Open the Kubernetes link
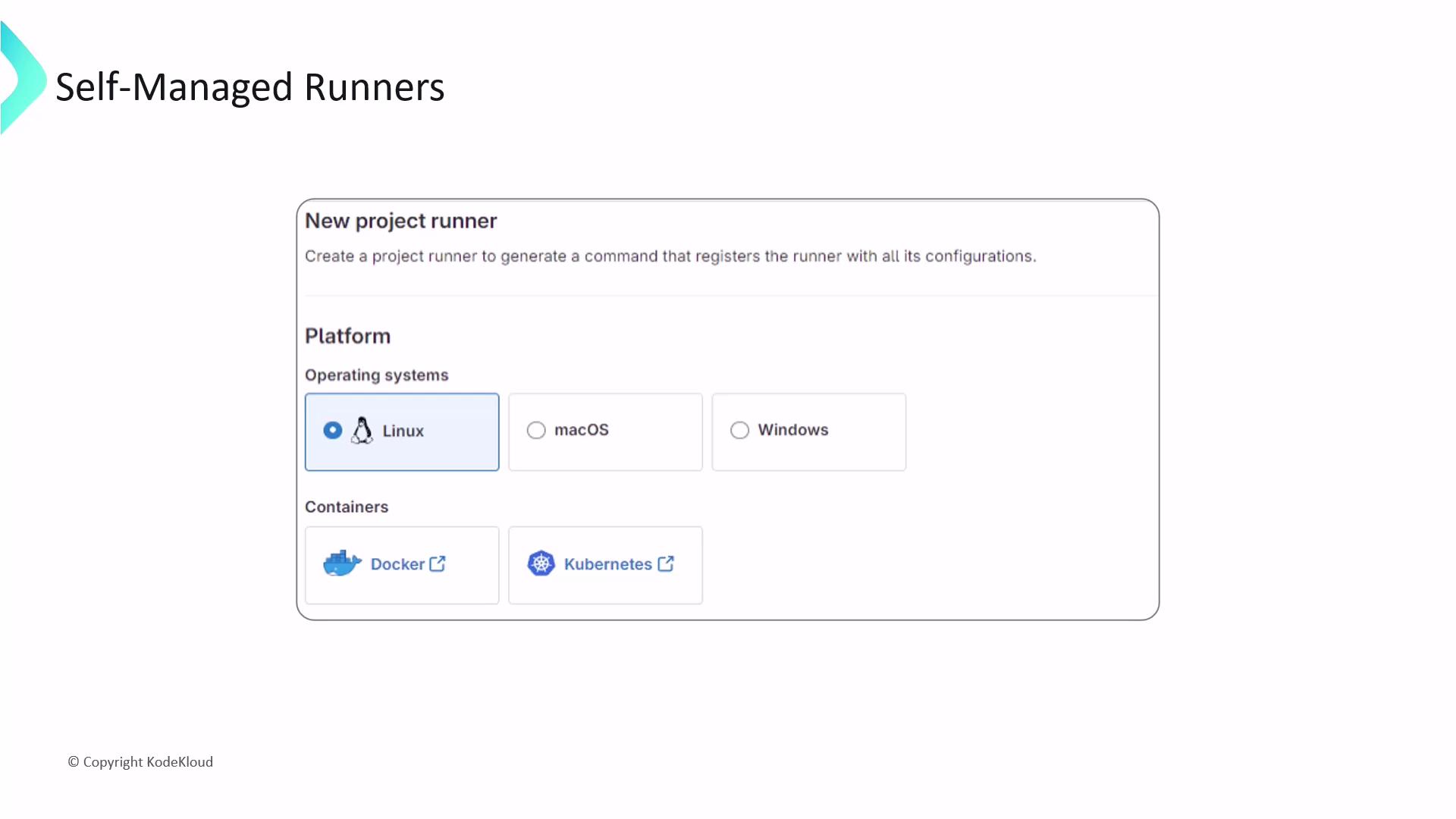 point(607,564)
